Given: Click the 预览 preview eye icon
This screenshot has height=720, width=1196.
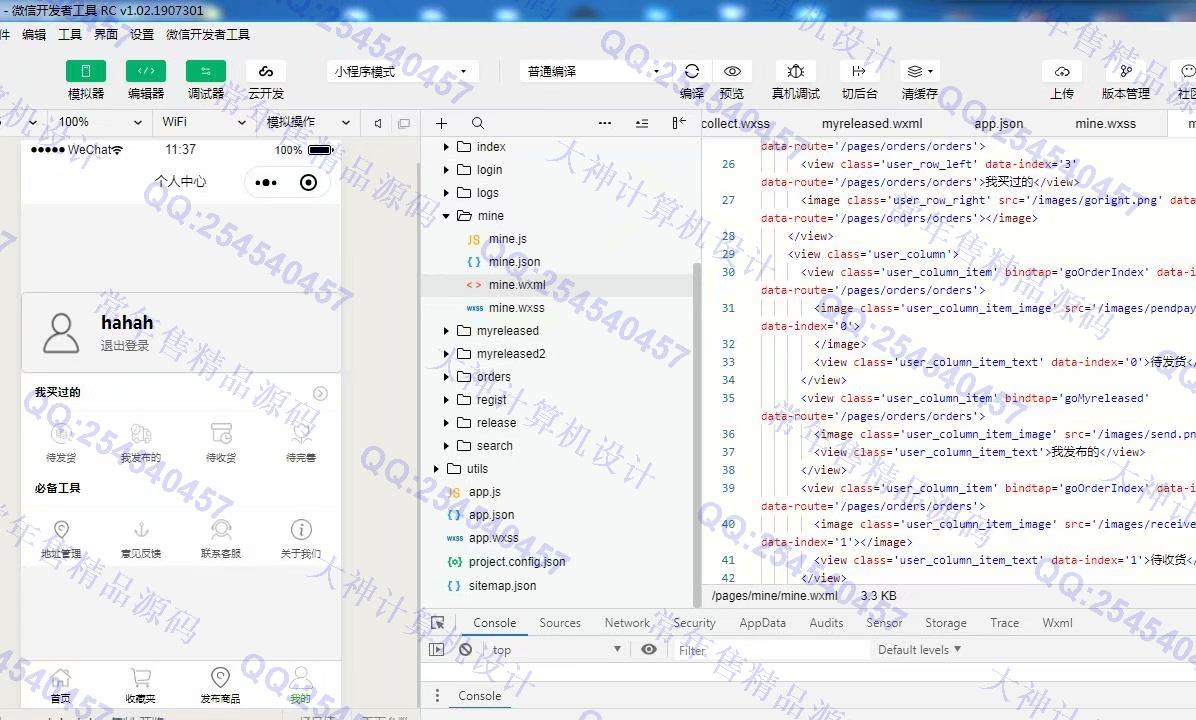Looking at the screenshot, I should [732, 71].
